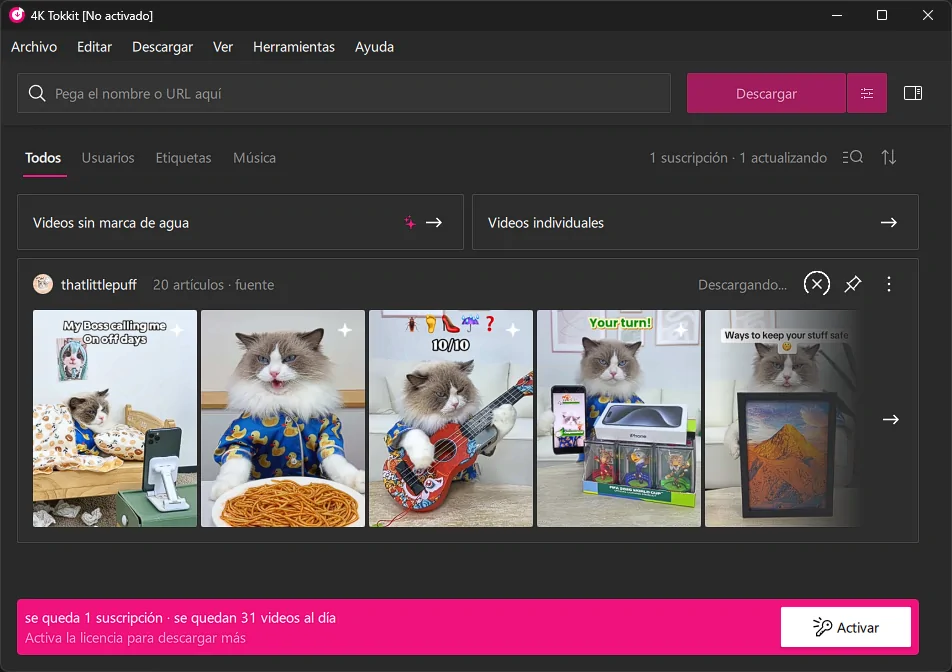Open the Herramientas menu
This screenshot has width=952, height=672.
[294, 47]
